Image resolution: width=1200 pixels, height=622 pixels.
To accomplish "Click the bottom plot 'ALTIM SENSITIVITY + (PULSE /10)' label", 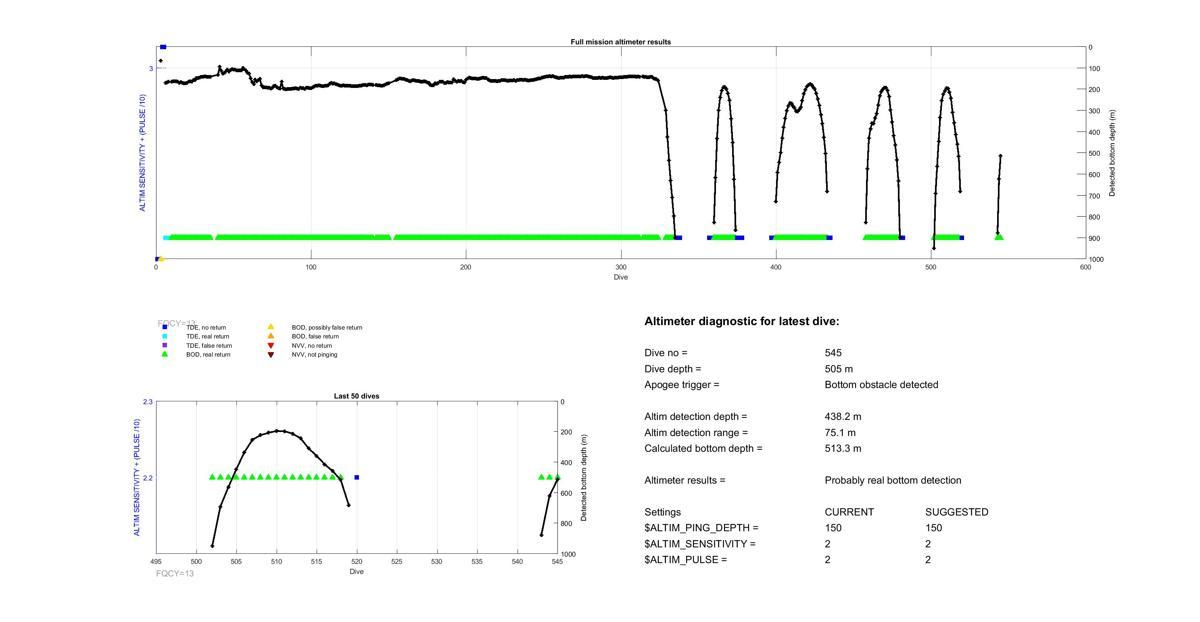I will 137,477.
